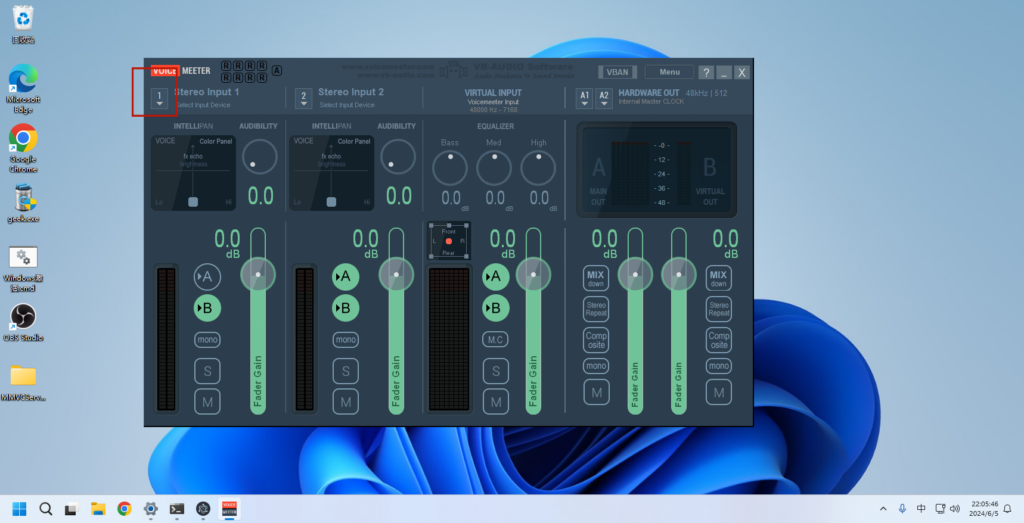This screenshot has height=523, width=1024.
Task: Click the Bass equalizer knob
Action: 450,168
